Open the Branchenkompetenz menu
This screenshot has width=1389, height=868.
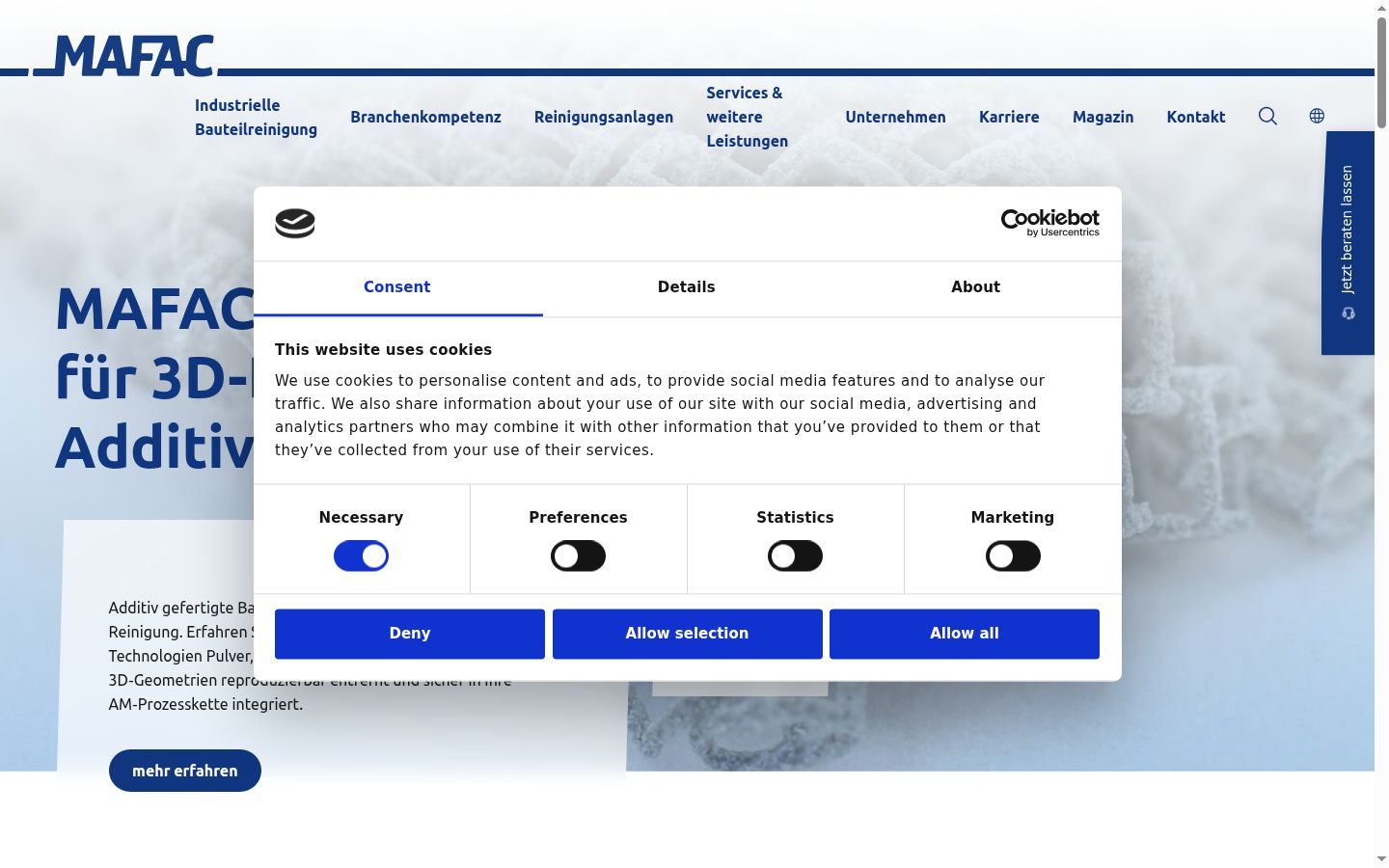425,117
